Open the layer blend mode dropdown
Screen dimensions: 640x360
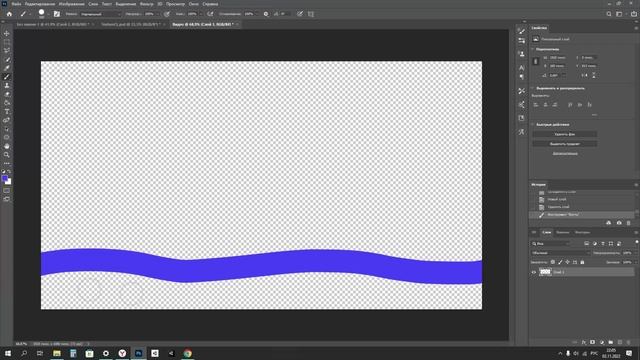[x=561, y=253]
